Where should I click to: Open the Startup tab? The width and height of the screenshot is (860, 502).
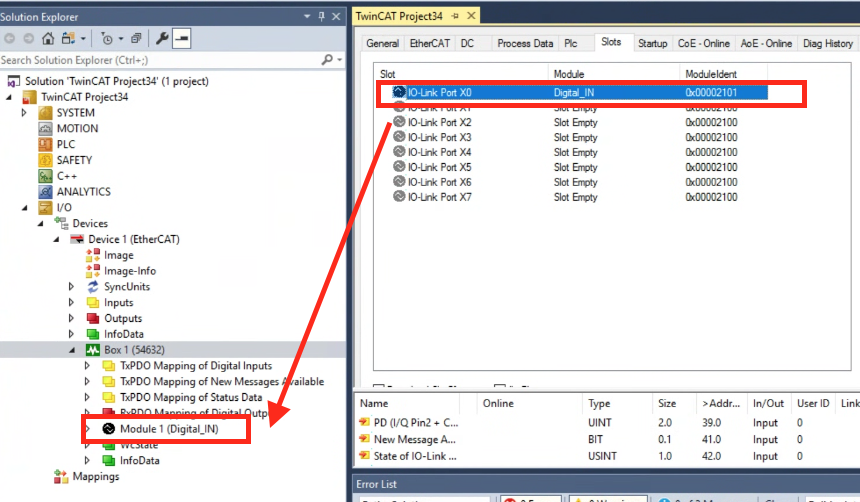pyautogui.click(x=653, y=43)
